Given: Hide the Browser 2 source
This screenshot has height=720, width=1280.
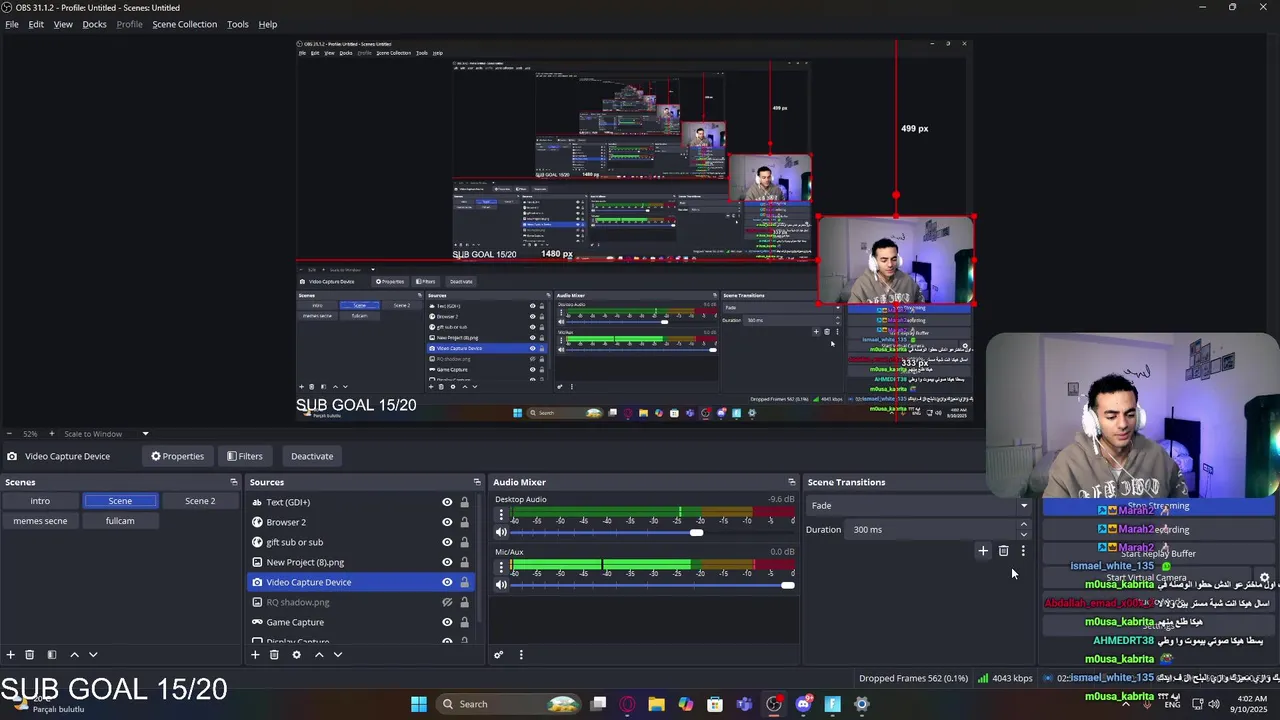Looking at the screenshot, I should pyautogui.click(x=447, y=522).
